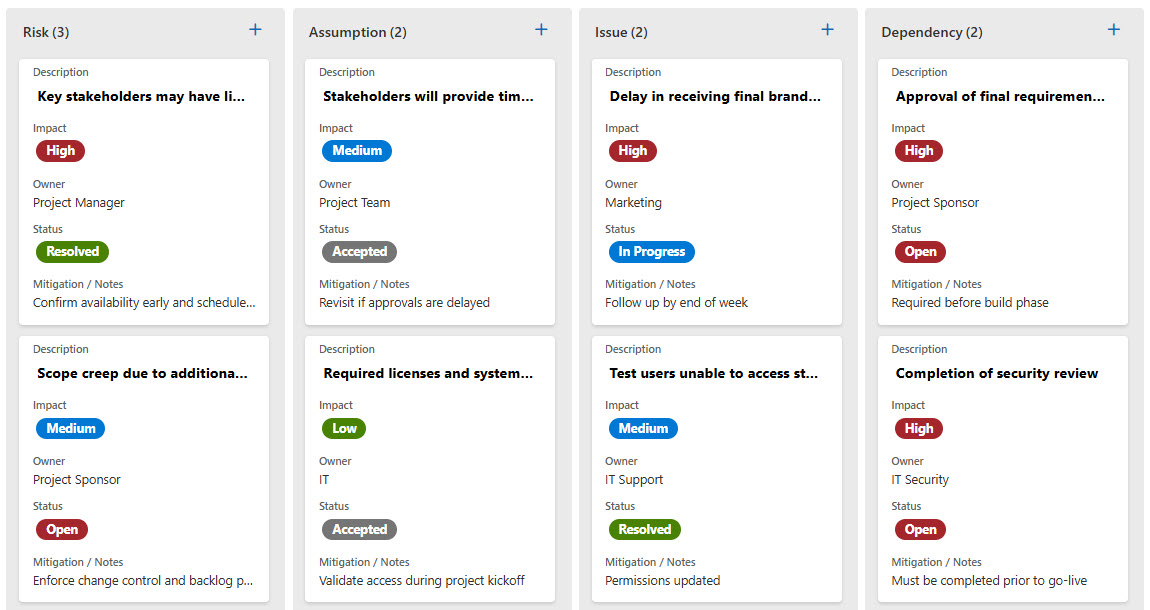Image resolution: width=1150 pixels, height=610 pixels.
Task: Click Medium impact badge on Test users card
Action: point(643,428)
